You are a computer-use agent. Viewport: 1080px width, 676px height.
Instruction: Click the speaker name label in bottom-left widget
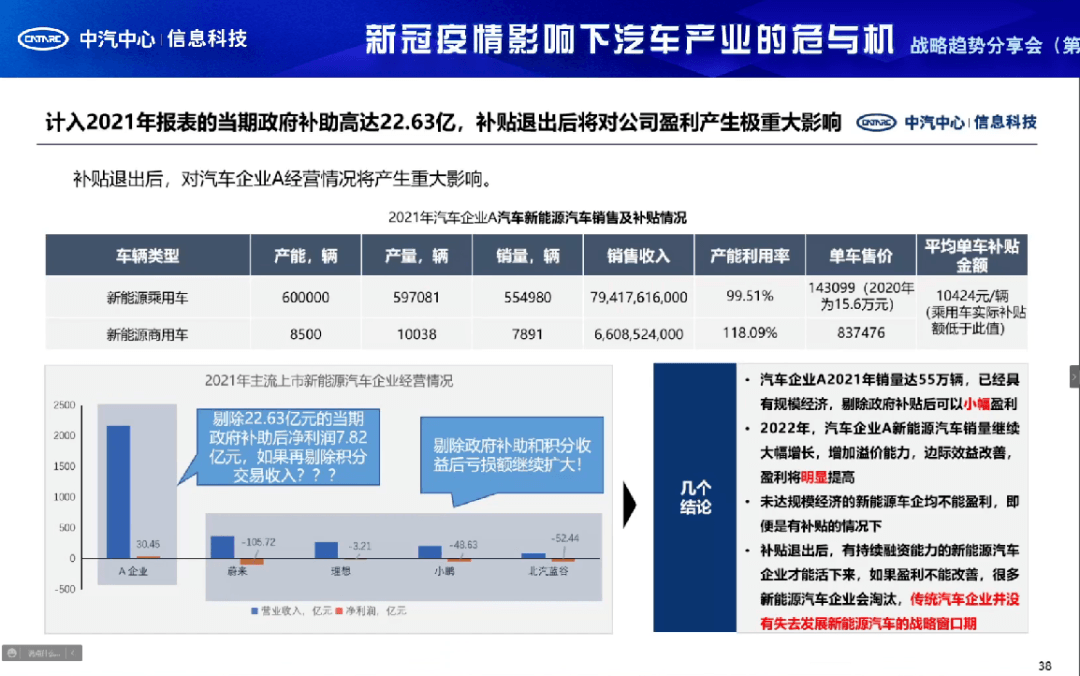(43, 653)
